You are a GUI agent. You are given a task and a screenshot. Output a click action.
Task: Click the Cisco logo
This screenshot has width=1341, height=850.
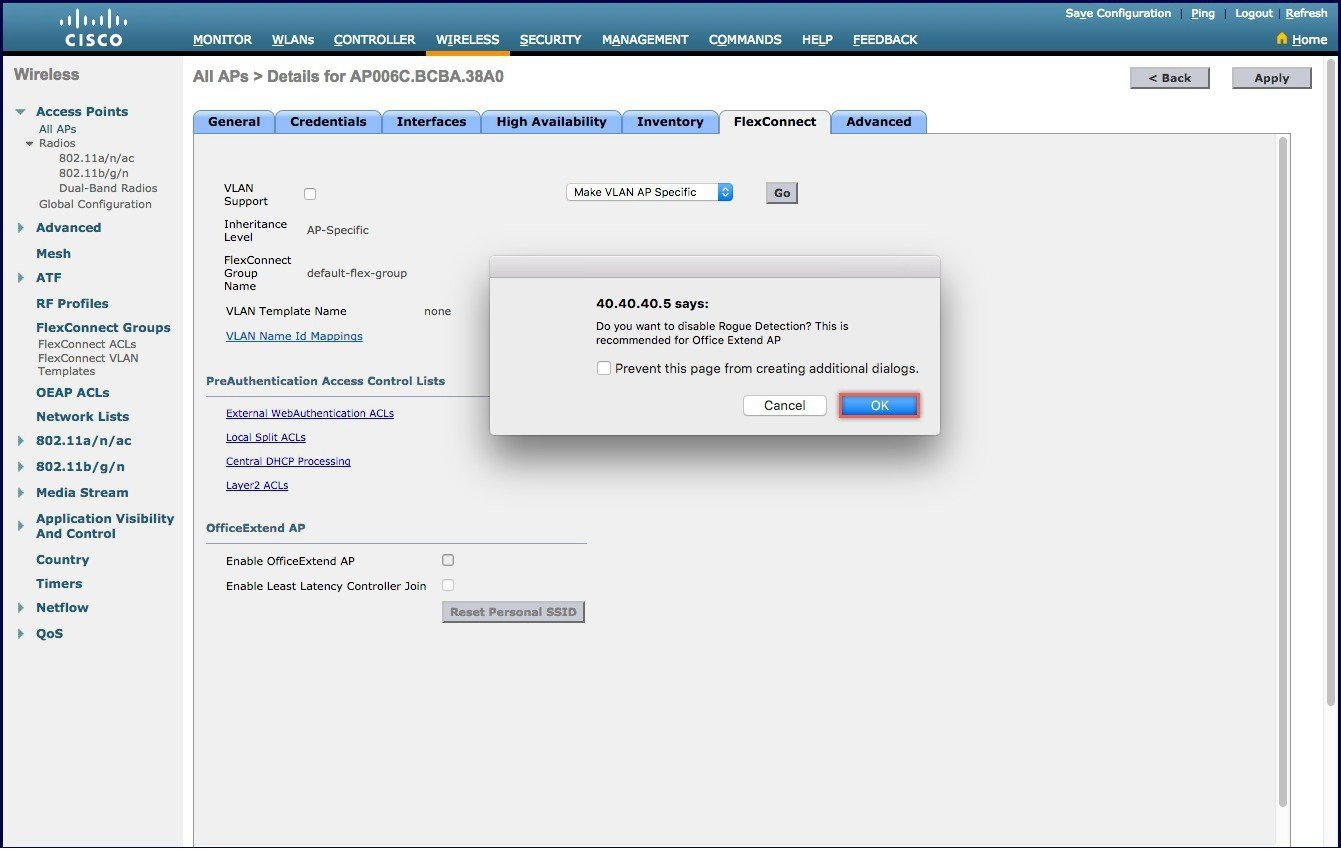pyautogui.click(x=92, y=28)
